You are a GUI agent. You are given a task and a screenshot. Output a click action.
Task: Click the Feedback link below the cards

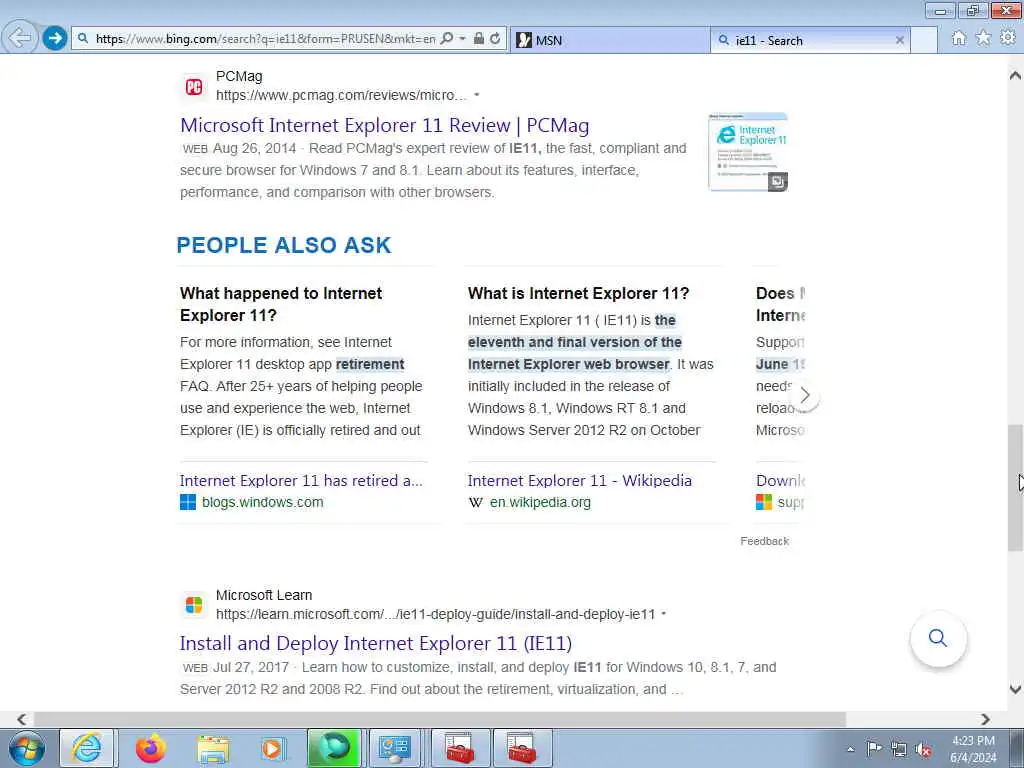[x=764, y=541]
